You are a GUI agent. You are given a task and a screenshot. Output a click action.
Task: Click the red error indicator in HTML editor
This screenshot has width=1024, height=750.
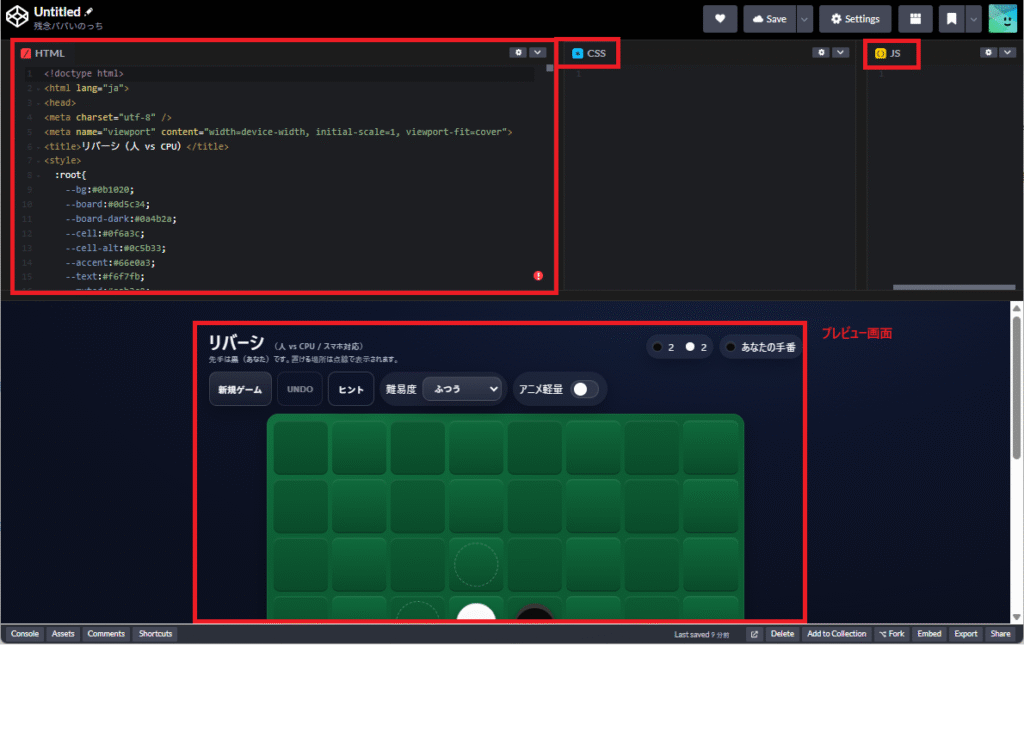(x=538, y=275)
